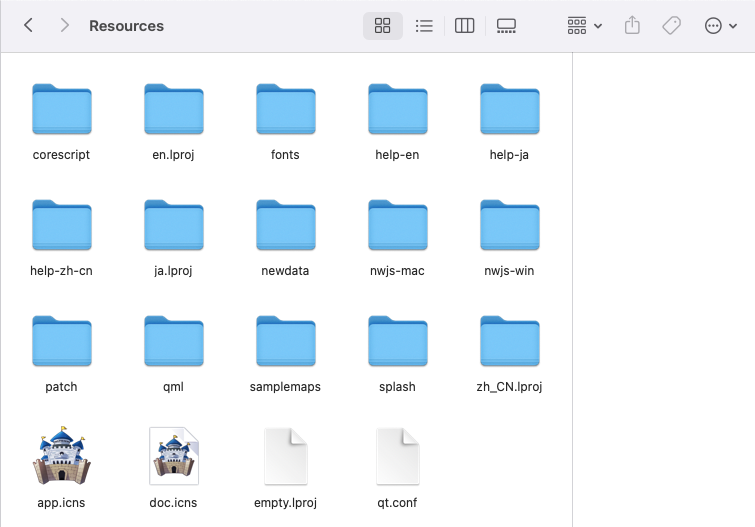This screenshot has width=755, height=527.
Task: Click the 'patch' name label
Action: tap(61, 387)
